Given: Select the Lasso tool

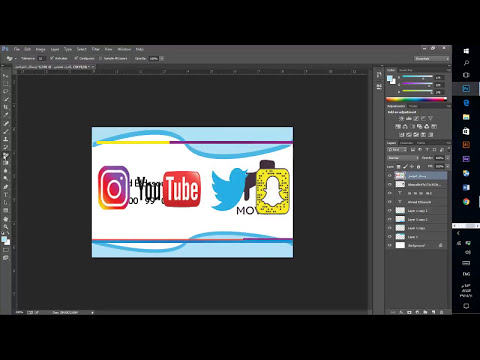Looking at the screenshot, I should [x=6, y=91].
